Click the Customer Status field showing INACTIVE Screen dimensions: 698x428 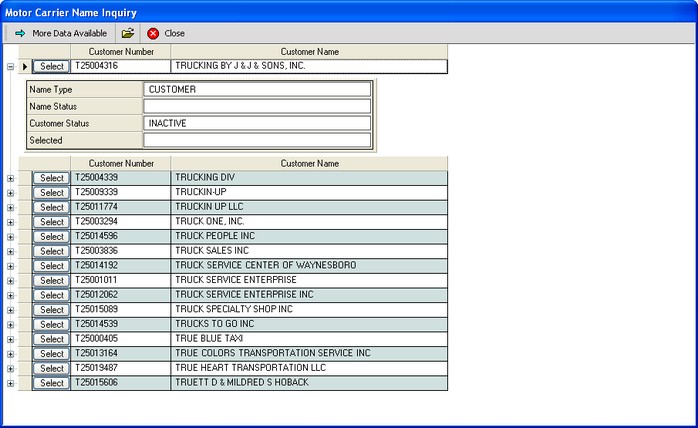point(257,123)
